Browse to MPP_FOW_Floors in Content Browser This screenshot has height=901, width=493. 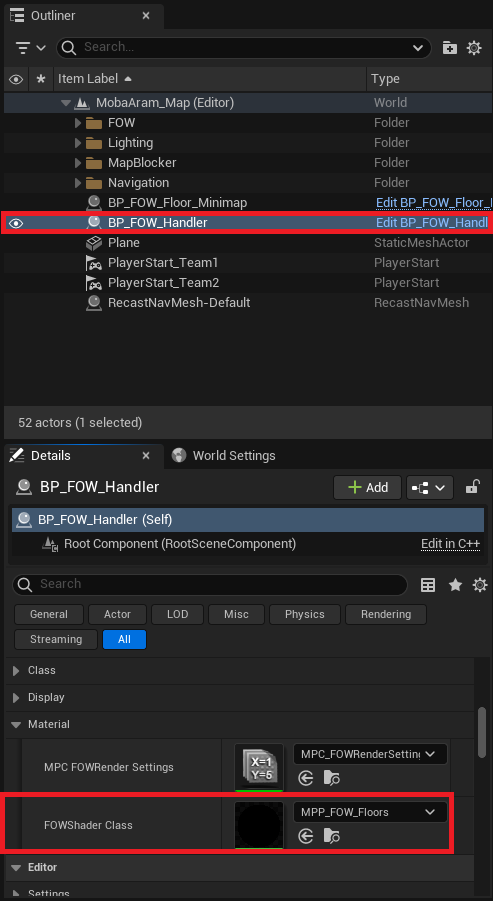332,837
